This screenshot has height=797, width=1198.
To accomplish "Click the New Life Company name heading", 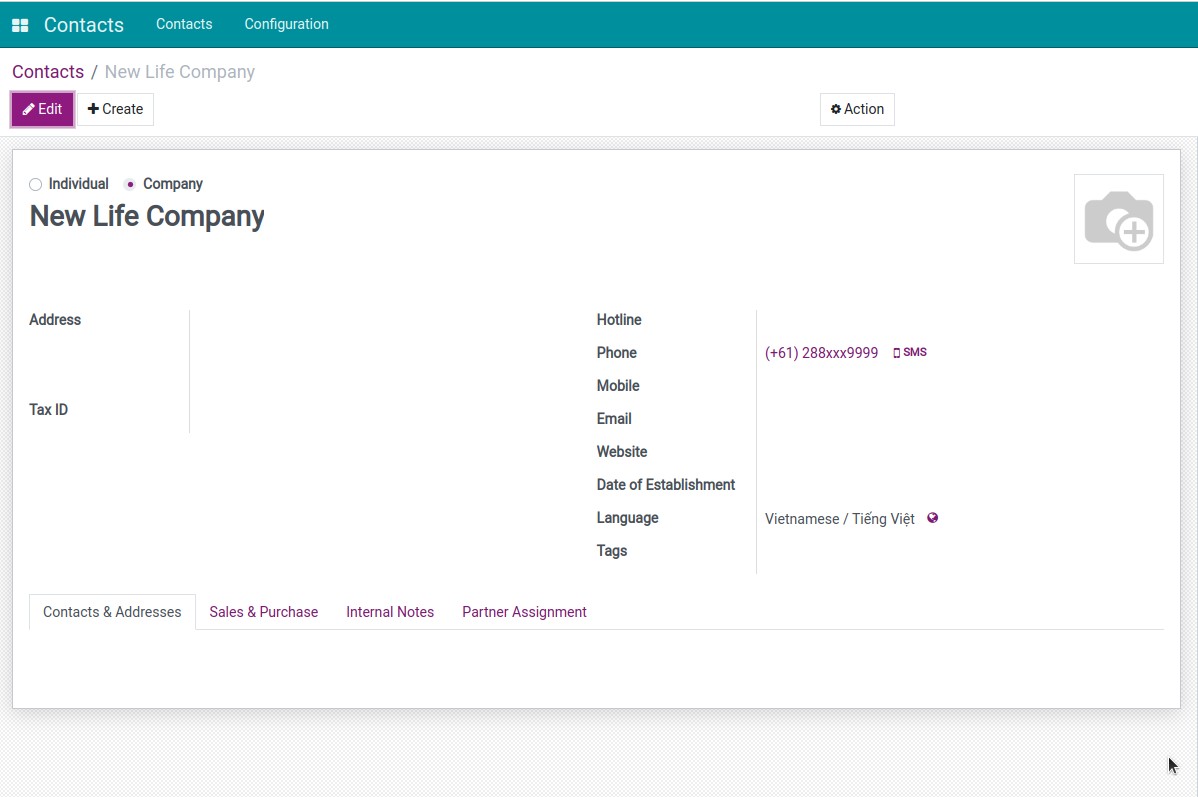I will (147, 216).
